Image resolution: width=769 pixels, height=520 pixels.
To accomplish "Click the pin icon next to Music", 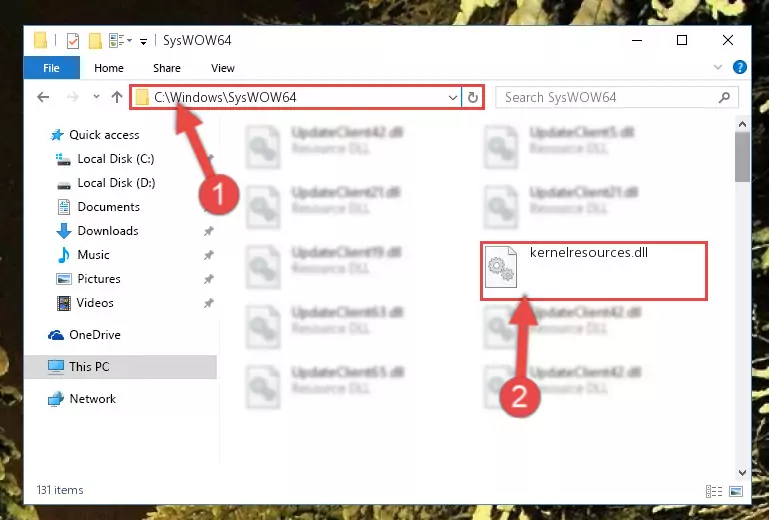I will 208,255.
